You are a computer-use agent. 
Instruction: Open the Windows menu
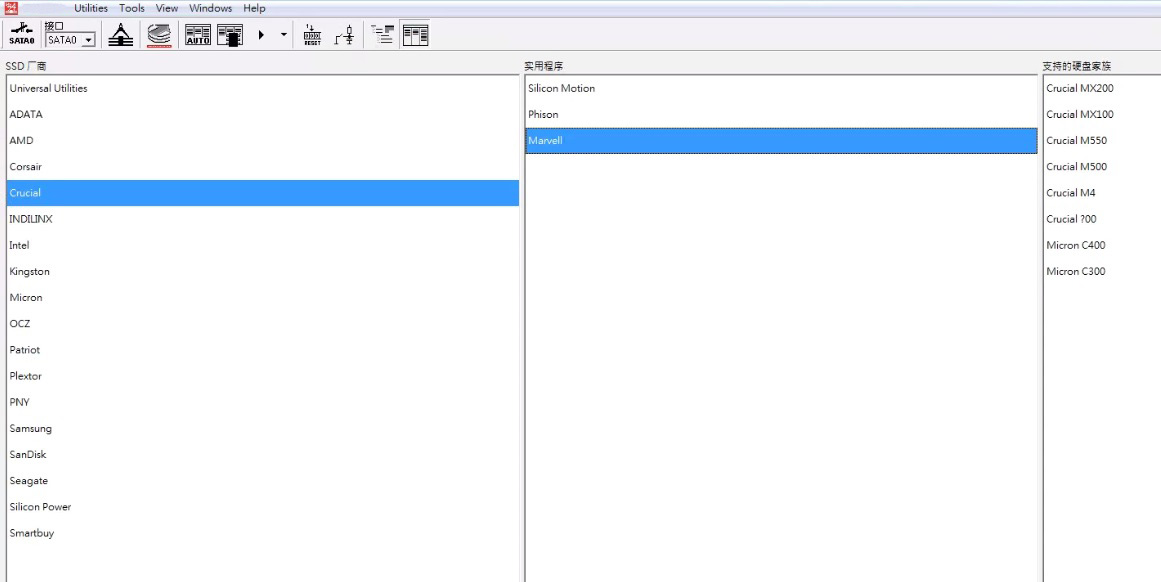[x=210, y=8]
